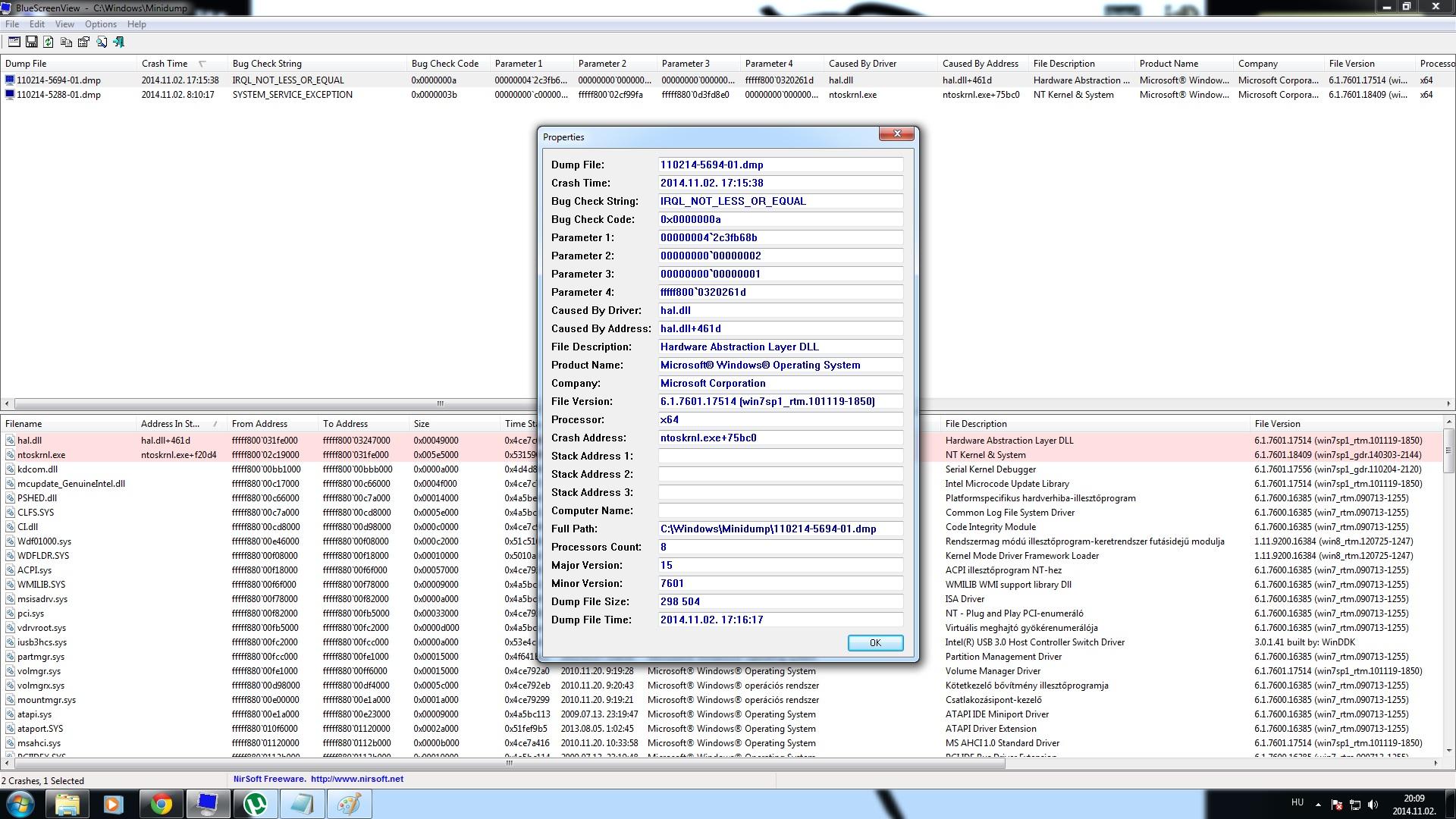Open the nirsoft.net website link
The image size is (1456, 819).
pos(357,779)
